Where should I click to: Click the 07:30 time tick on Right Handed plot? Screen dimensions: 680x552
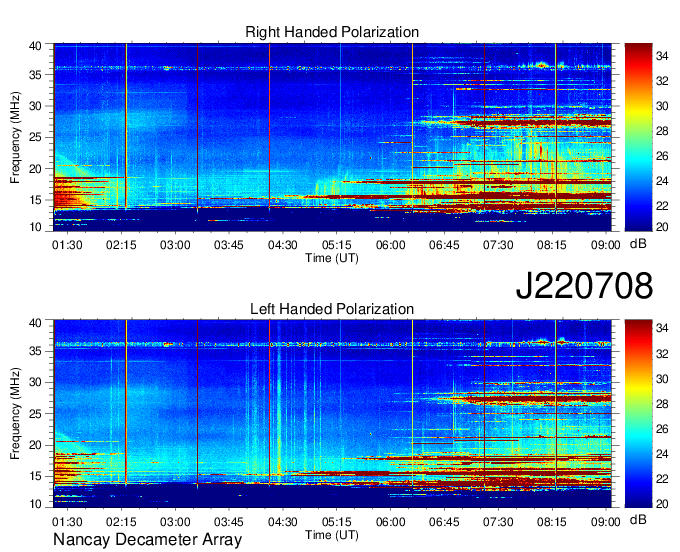[498, 245]
